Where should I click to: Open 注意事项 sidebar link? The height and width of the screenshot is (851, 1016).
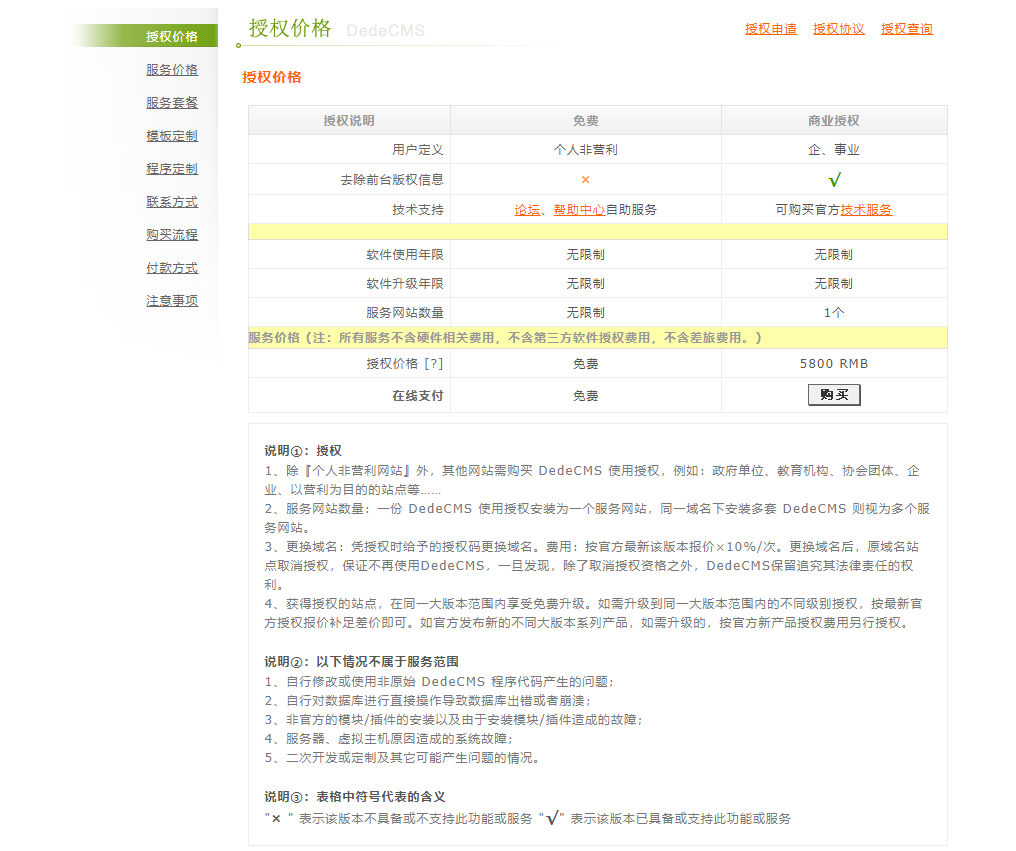(x=172, y=301)
